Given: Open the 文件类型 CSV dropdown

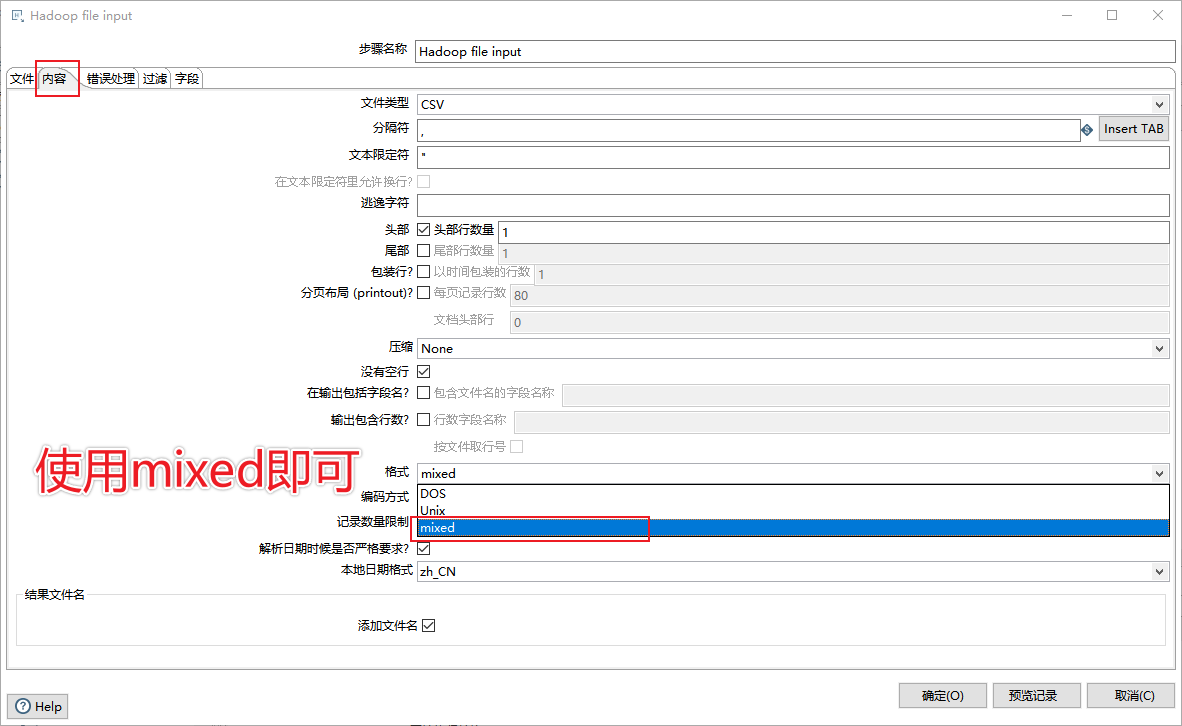Looking at the screenshot, I should click(793, 104).
